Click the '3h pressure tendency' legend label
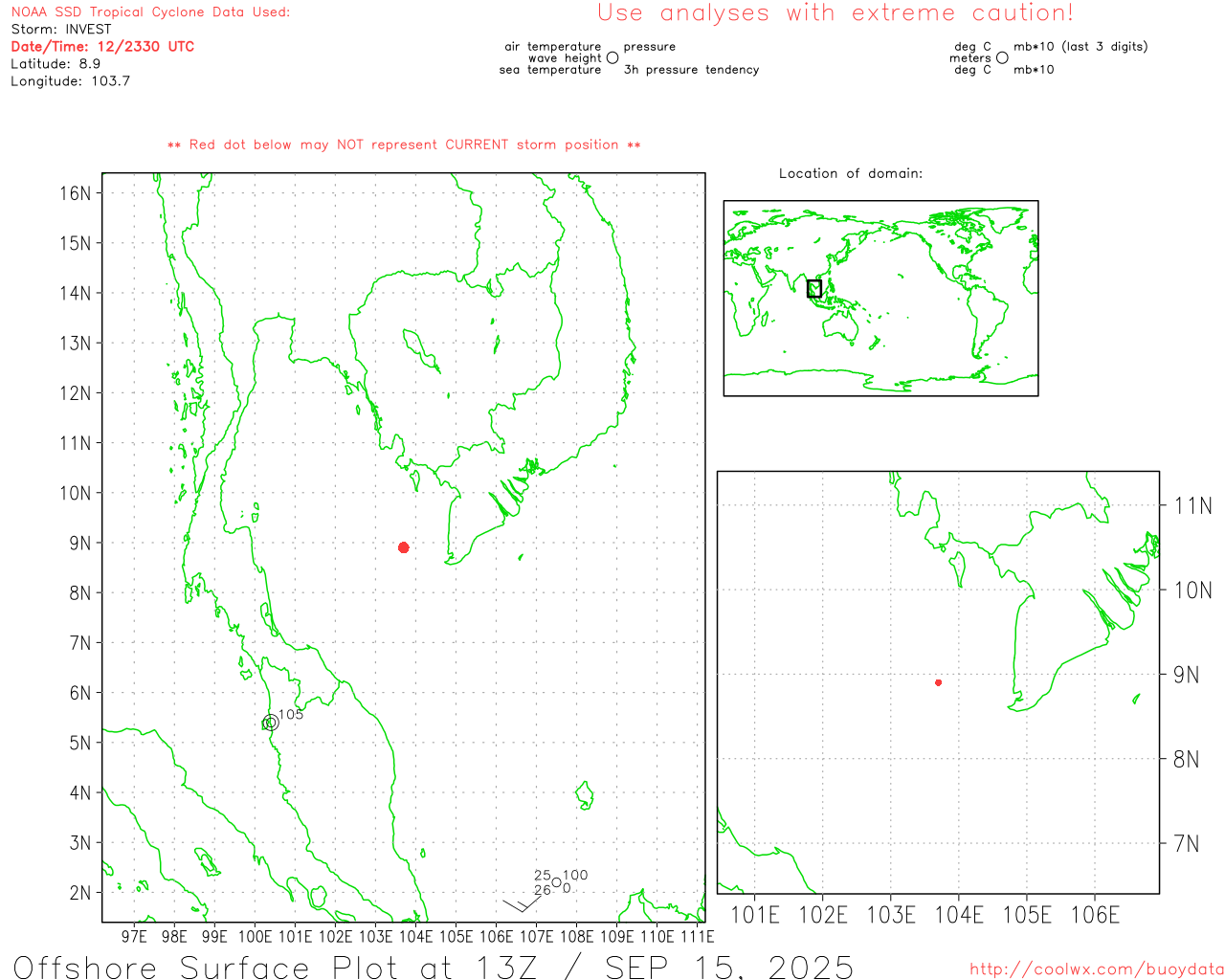1225x980 pixels. (x=691, y=70)
